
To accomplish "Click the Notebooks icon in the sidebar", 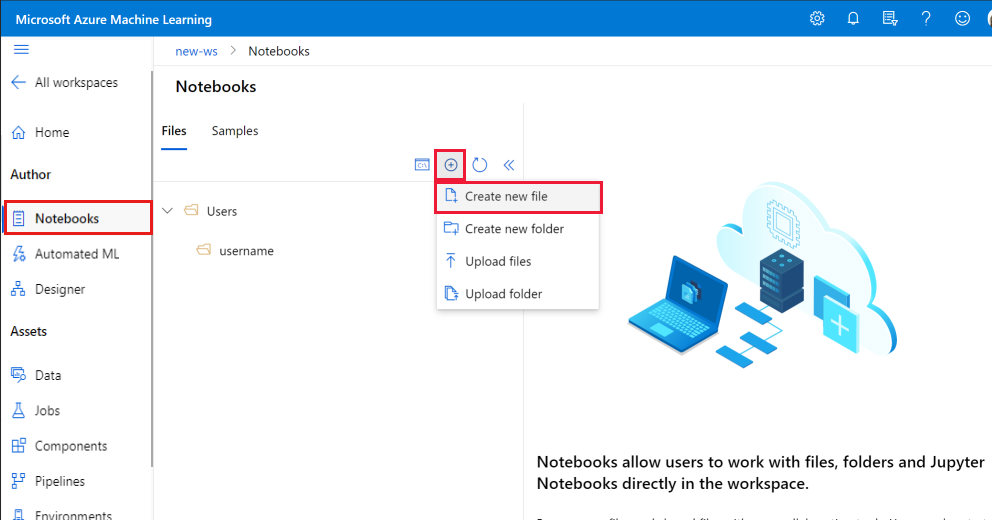I will (18, 218).
